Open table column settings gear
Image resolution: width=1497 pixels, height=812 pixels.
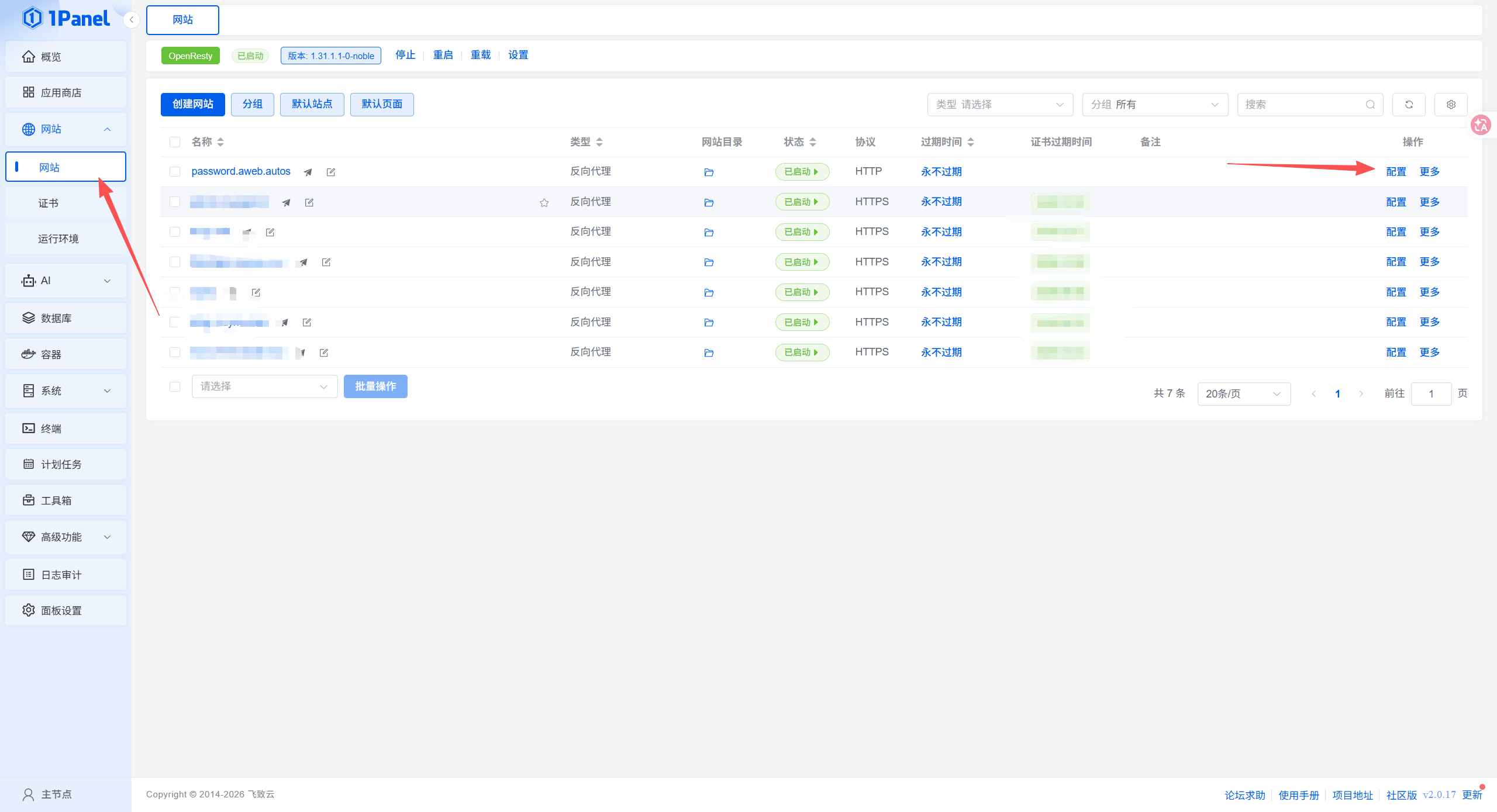[1451, 105]
